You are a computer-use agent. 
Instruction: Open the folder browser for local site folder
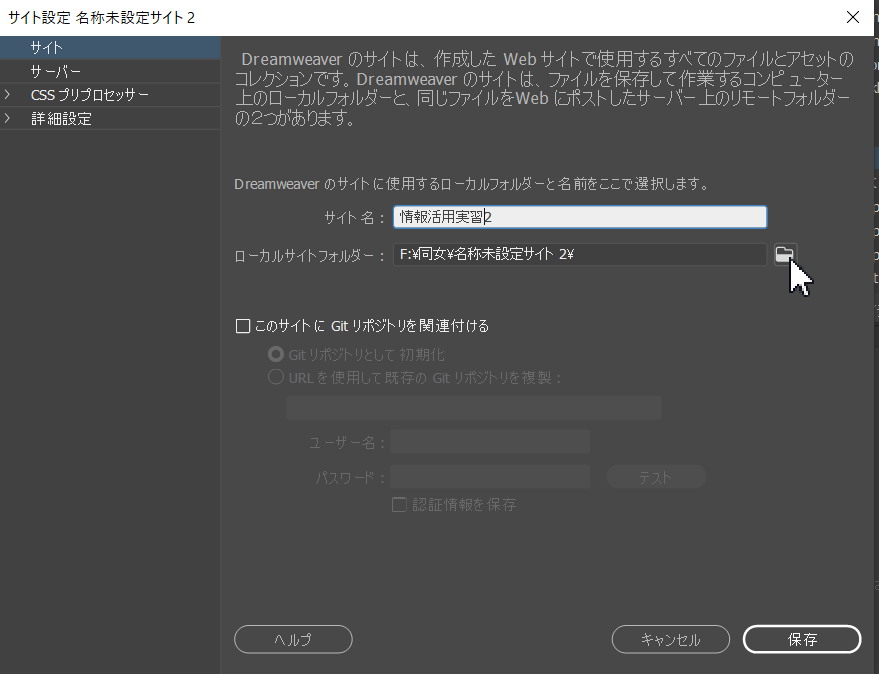click(784, 254)
